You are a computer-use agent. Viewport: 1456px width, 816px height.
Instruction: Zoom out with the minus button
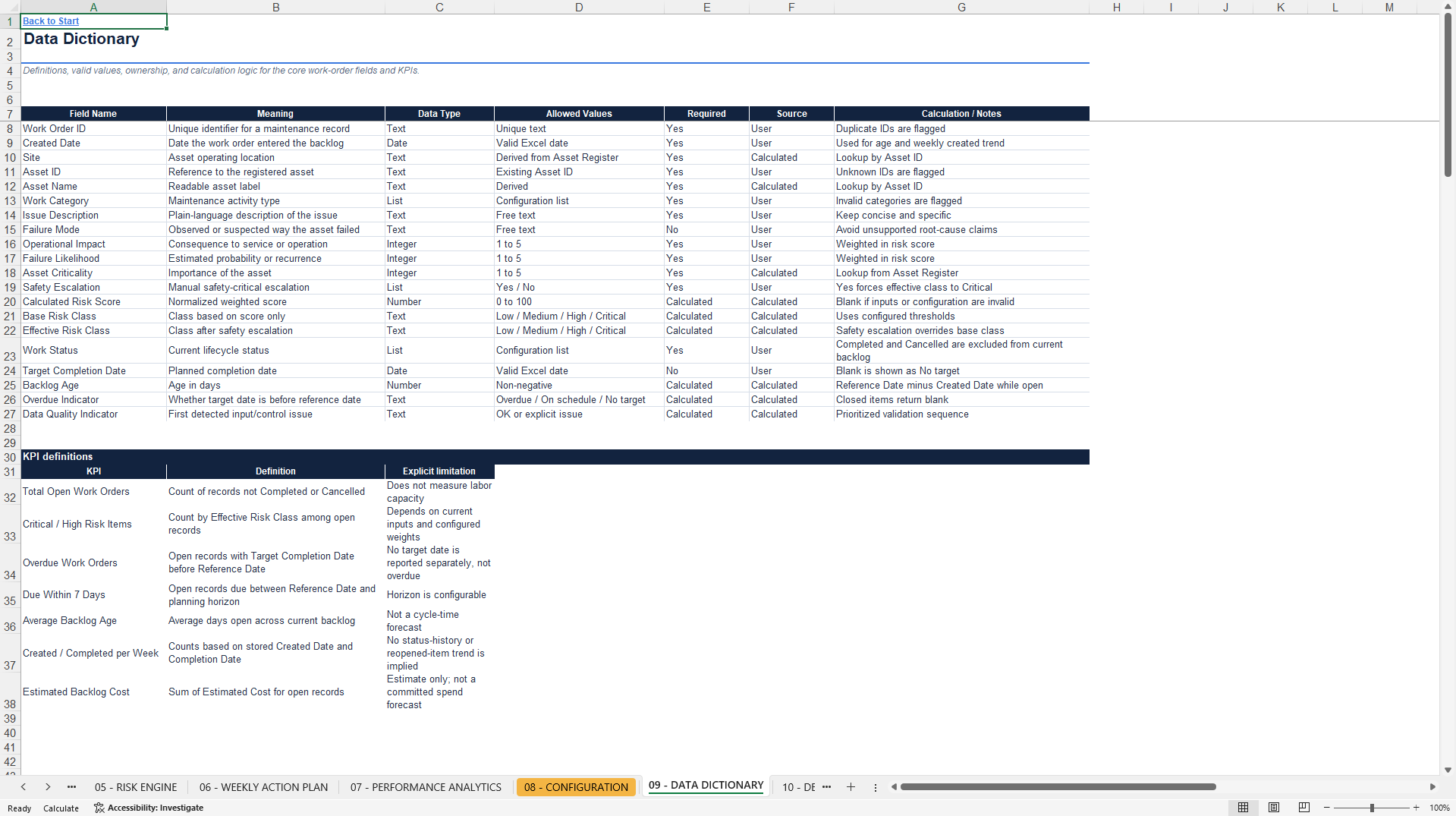pos(1327,808)
